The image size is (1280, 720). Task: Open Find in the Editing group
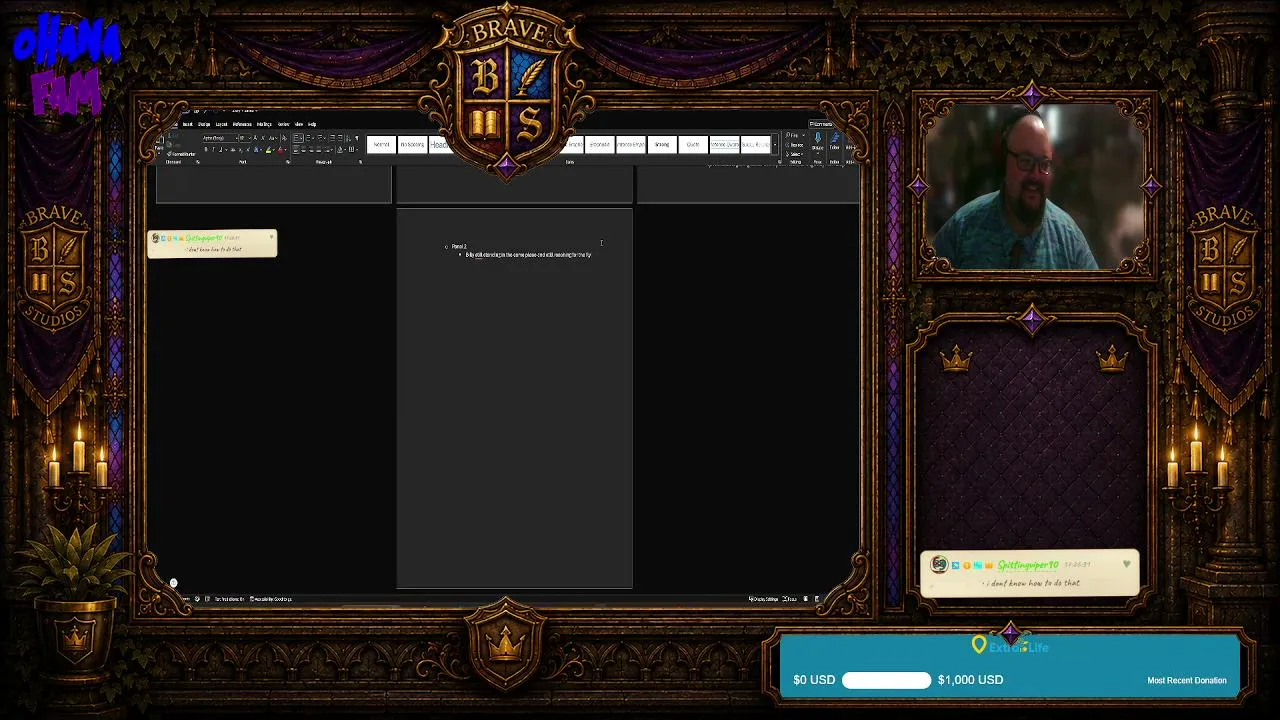(x=794, y=136)
